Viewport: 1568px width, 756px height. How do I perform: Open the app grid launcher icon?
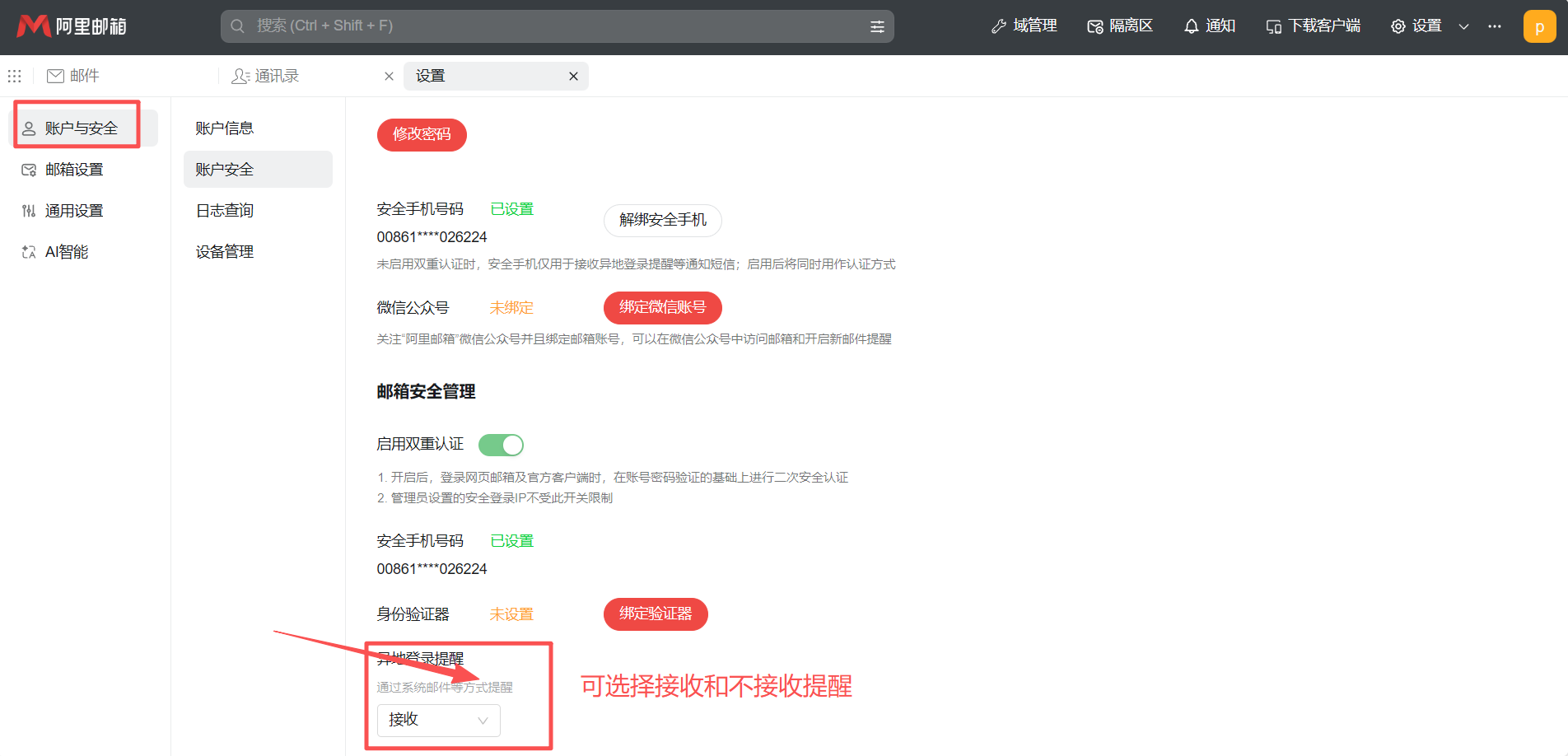tap(15, 76)
